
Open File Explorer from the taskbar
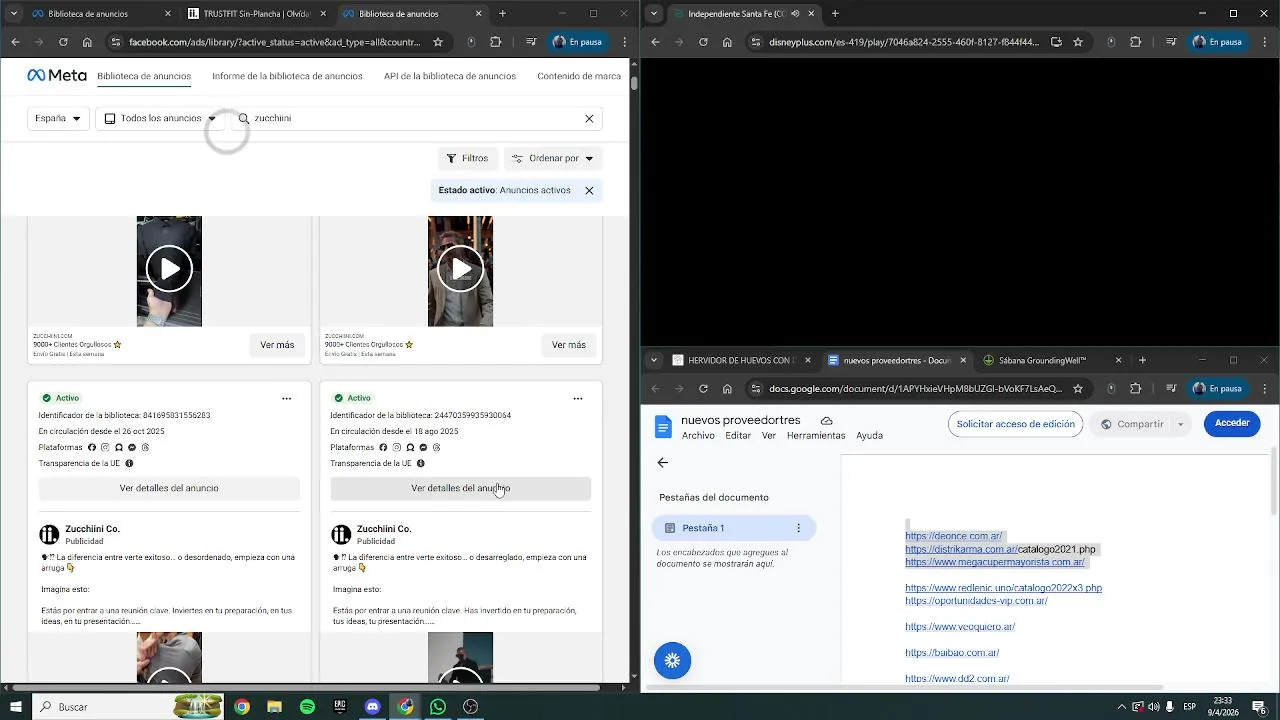274,707
